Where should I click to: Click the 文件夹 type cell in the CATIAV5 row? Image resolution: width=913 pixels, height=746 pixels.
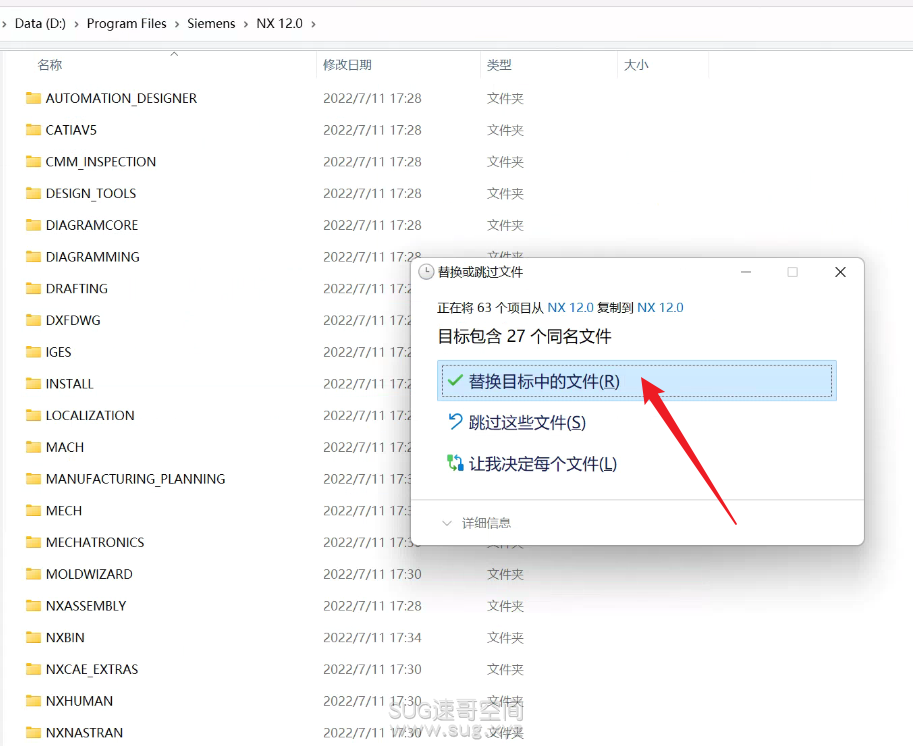505,130
